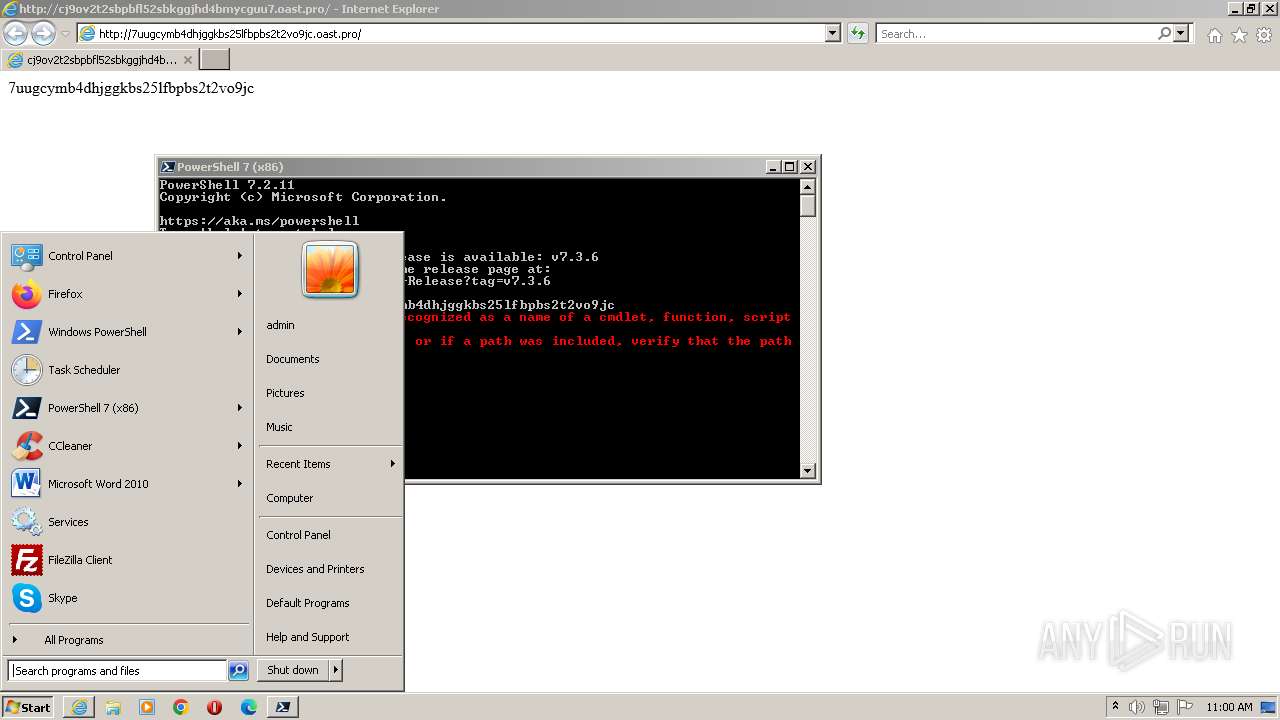Open File Explorer from the taskbar
This screenshot has width=1280, height=720.
[x=113, y=707]
